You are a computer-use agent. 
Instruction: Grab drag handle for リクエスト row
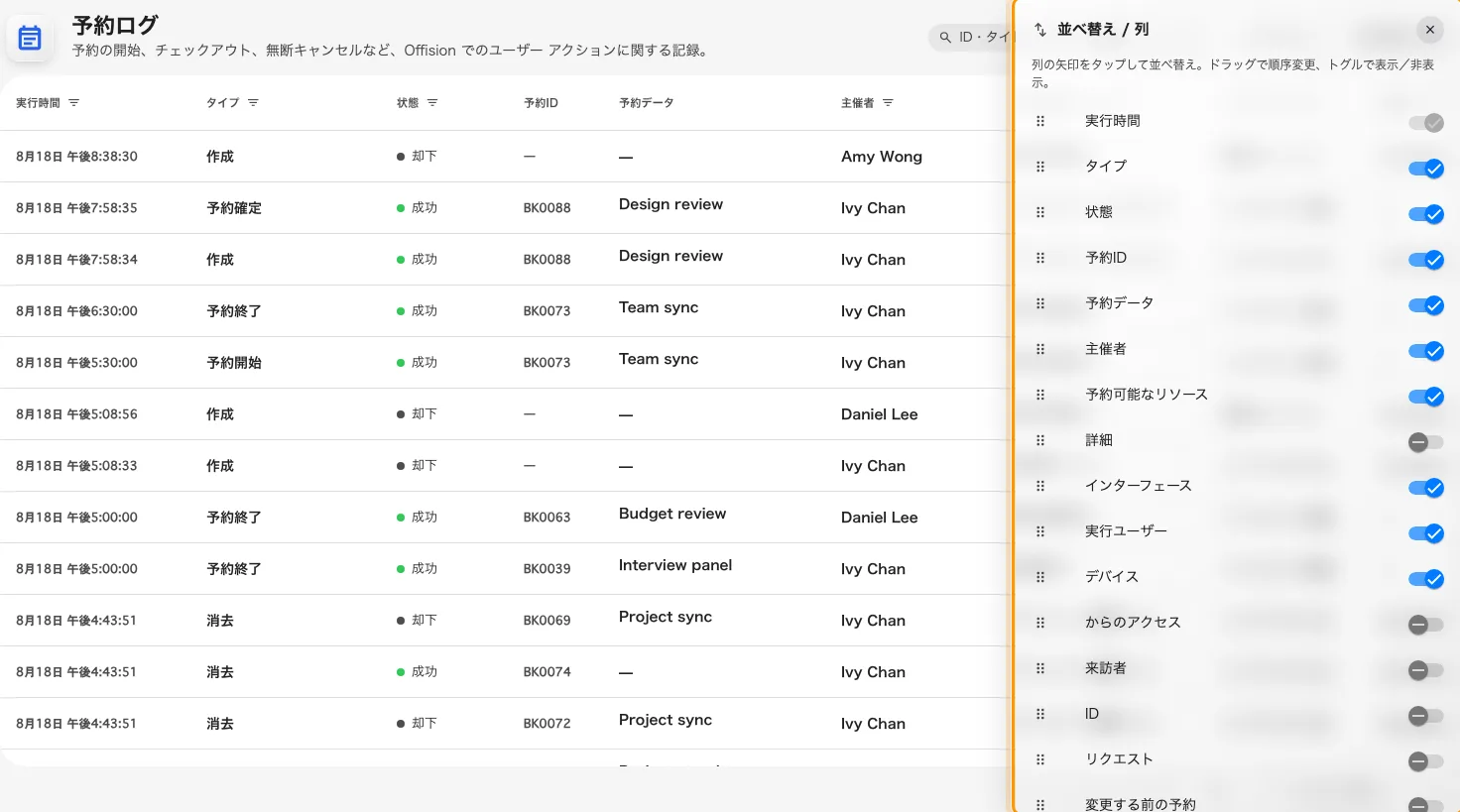pyautogui.click(x=1040, y=759)
